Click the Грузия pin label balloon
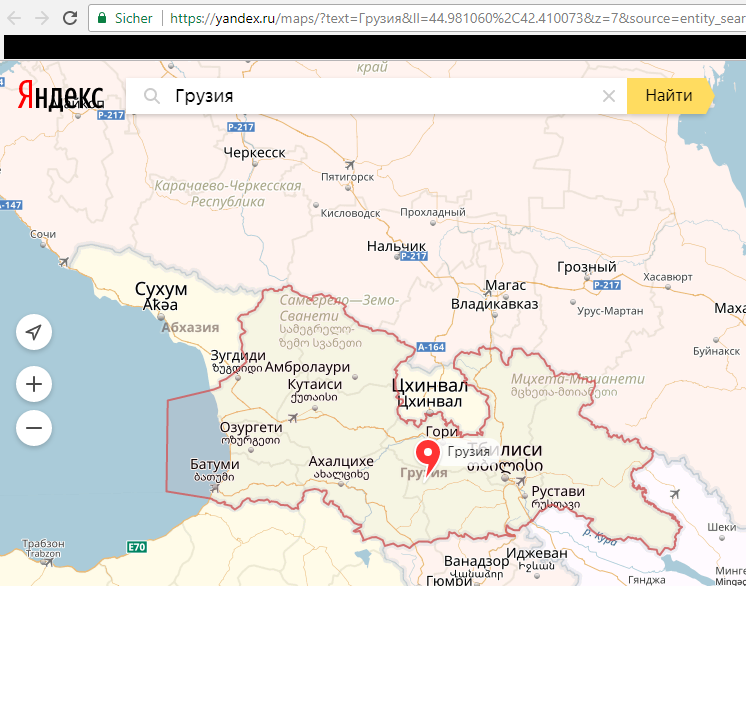This screenshot has height=715, width=746. pos(469,451)
